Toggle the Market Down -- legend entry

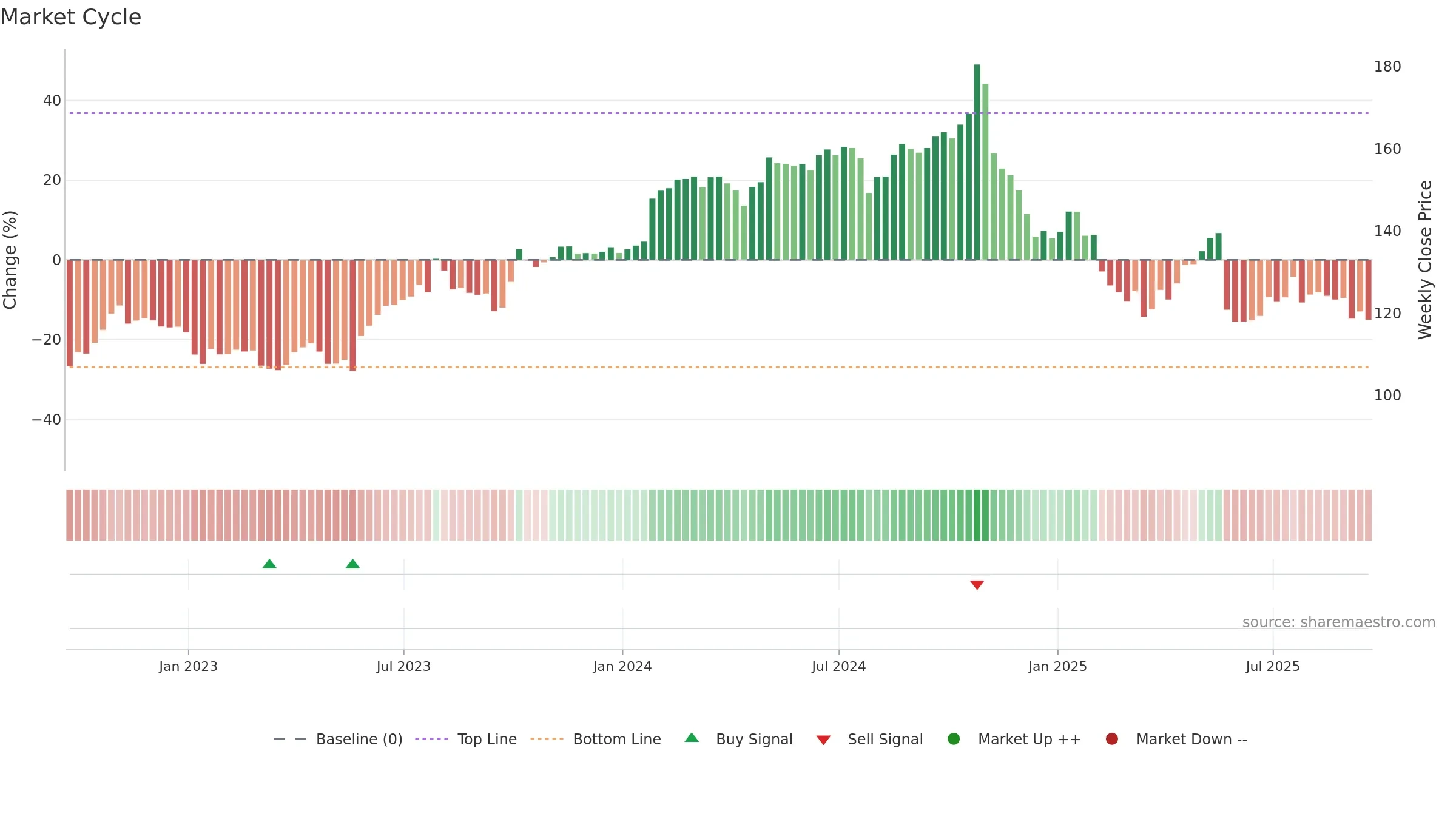tap(1176, 739)
